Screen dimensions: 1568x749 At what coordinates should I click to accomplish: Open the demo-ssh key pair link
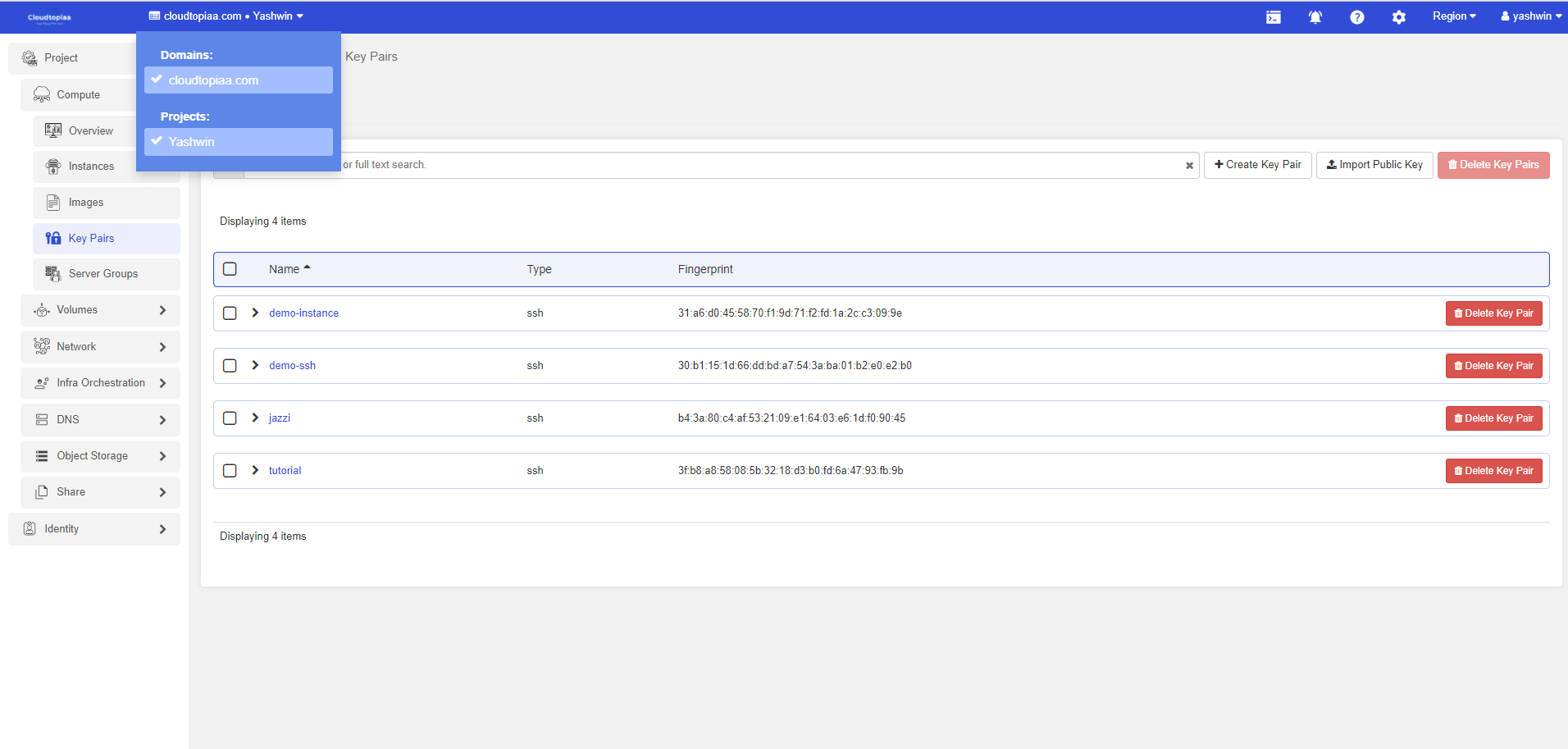[x=292, y=366]
